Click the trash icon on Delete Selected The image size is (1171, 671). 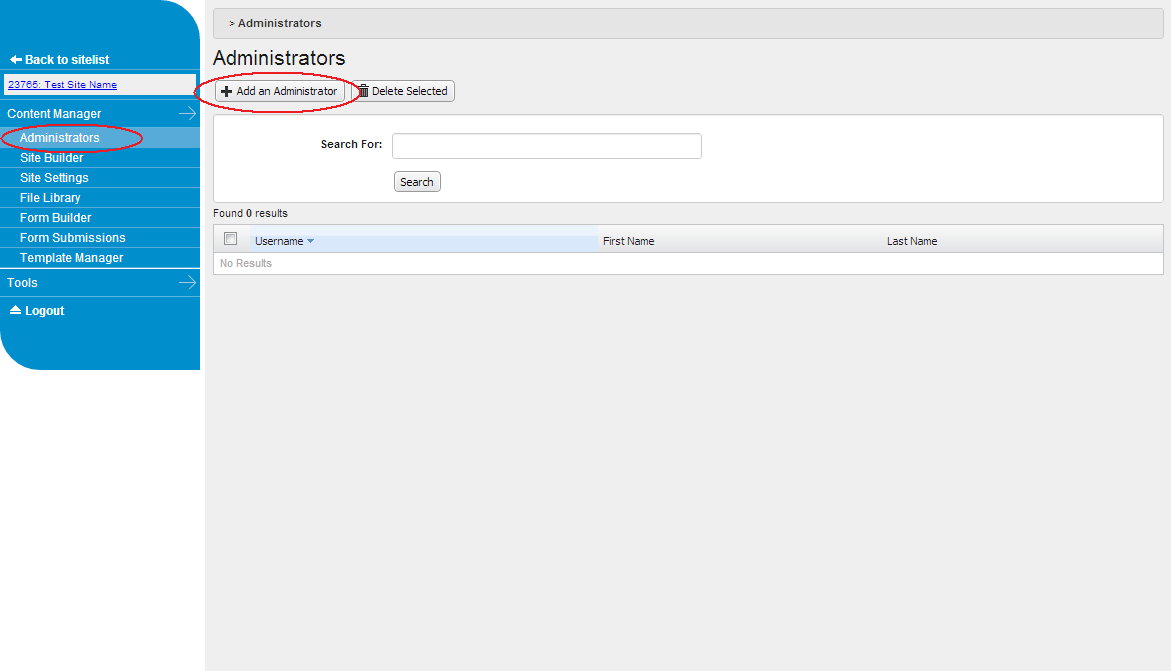364,91
